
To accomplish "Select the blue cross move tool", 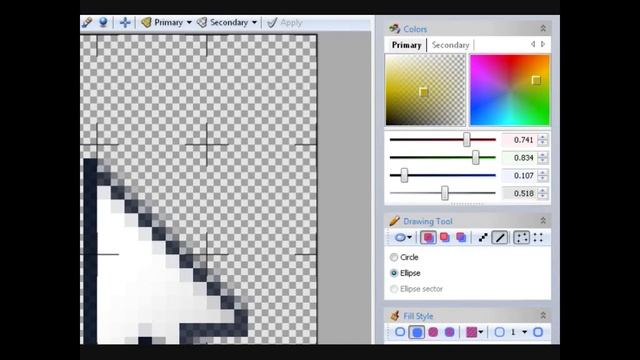I will 125,22.
